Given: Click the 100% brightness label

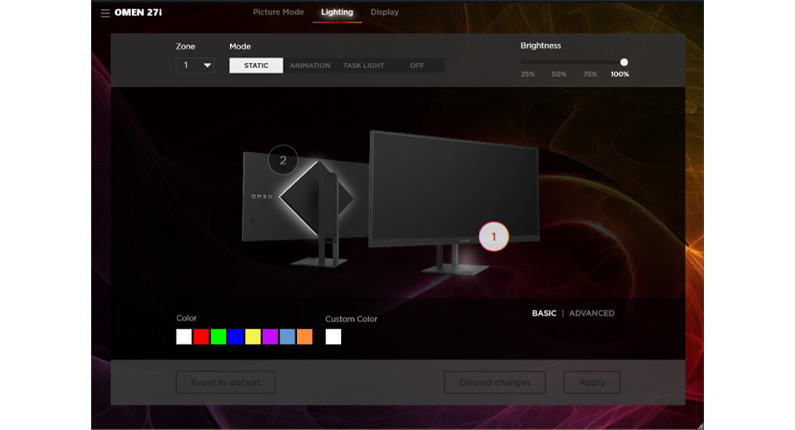Looking at the screenshot, I should point(620,74).
